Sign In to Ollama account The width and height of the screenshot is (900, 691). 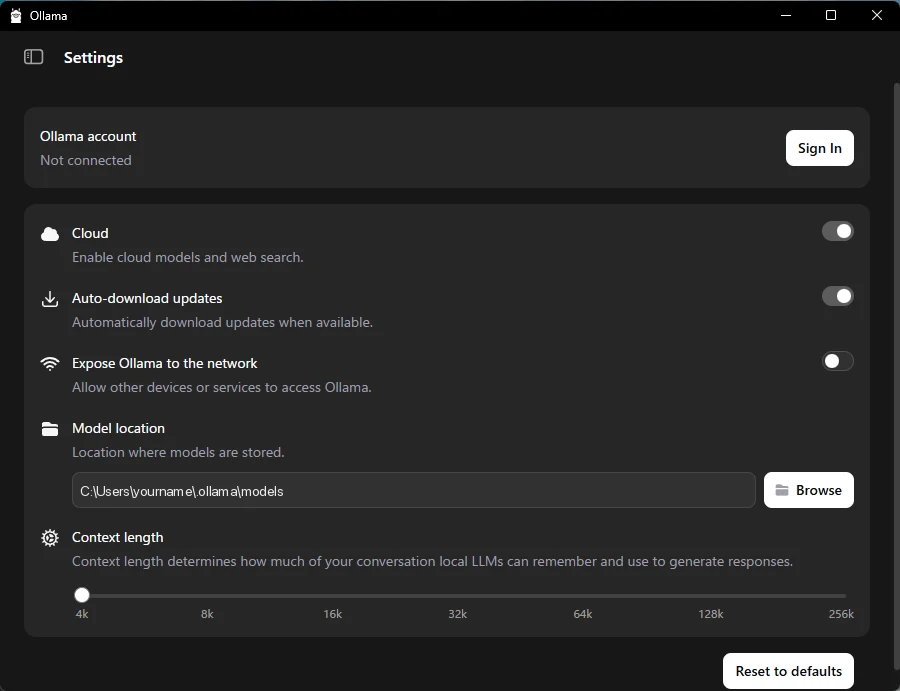pos(820,148)
